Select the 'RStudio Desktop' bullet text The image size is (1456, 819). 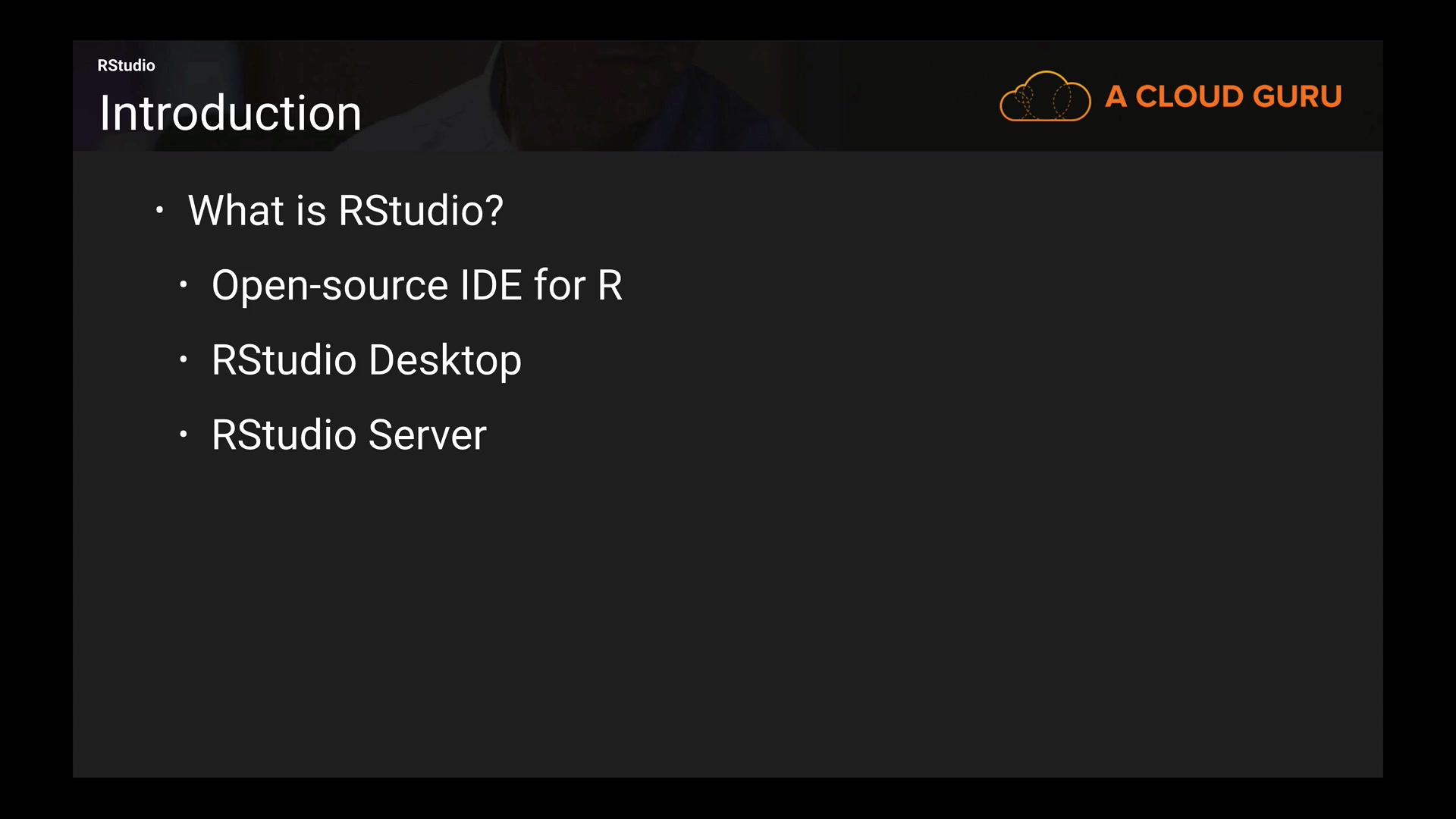(x=366, y=360)
